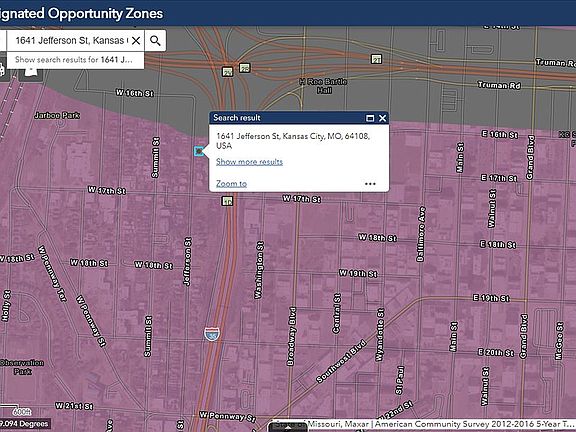
Task: Expand the attribute table bottom arrow
Action: pos(289,427)
